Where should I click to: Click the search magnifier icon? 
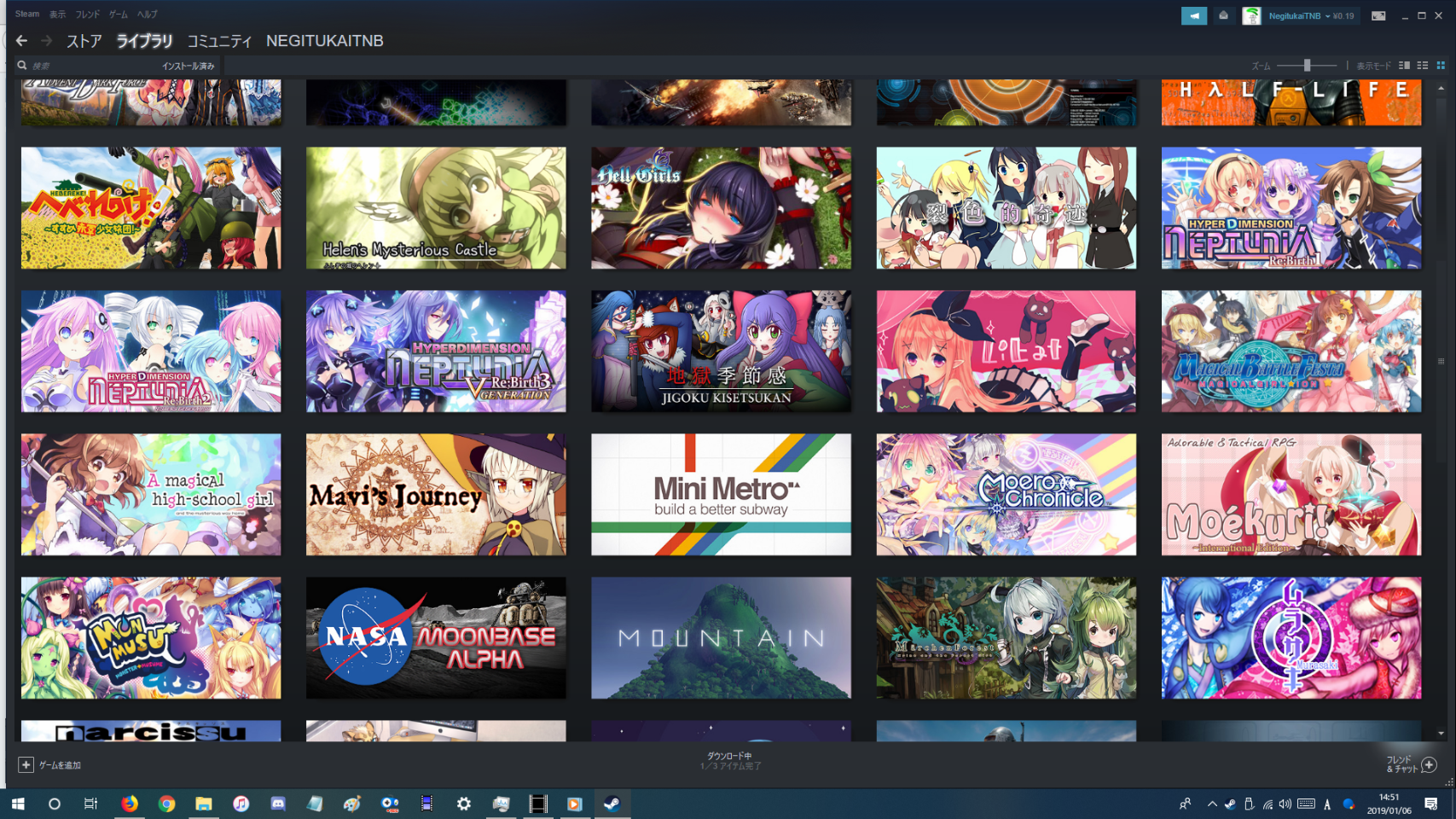22,65
